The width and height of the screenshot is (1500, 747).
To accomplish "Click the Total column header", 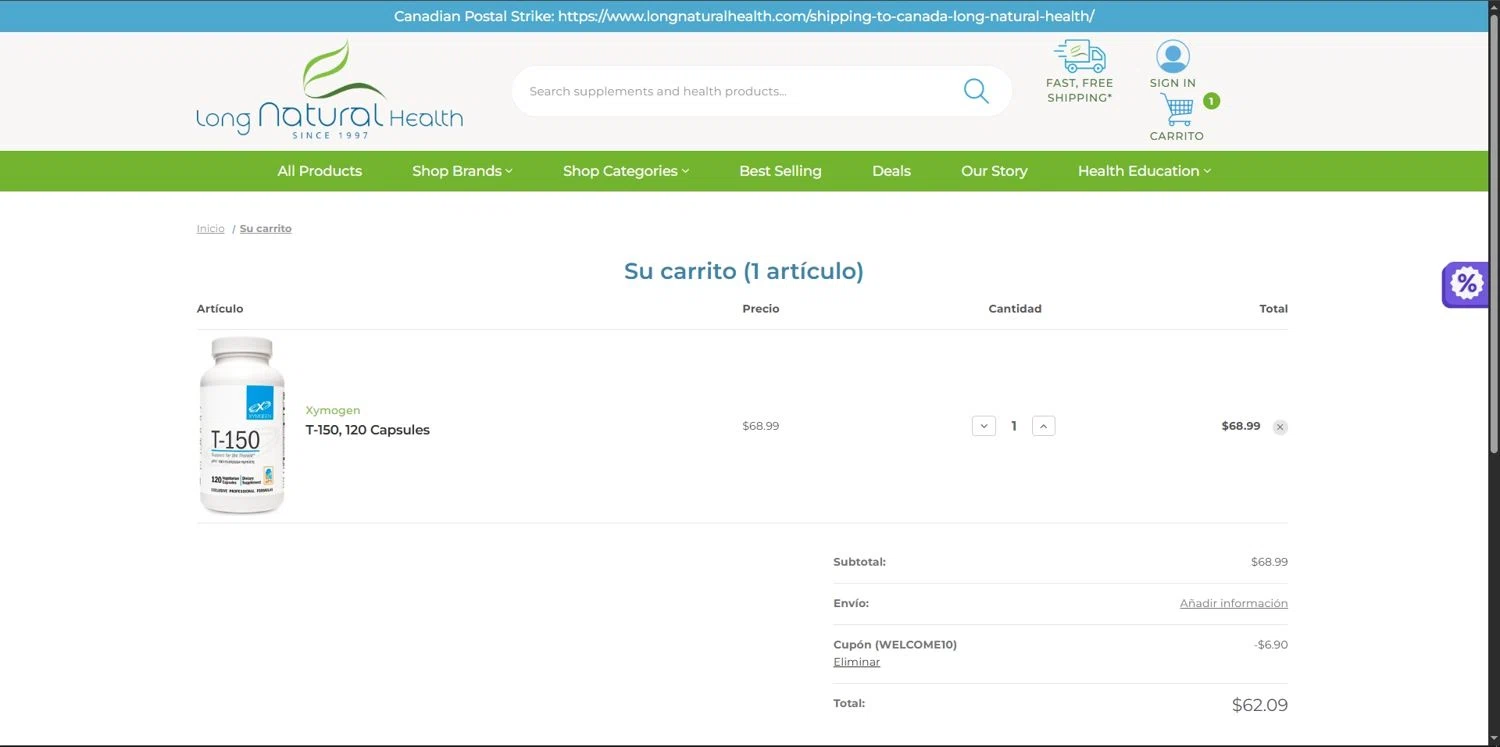I will 1273,309.
